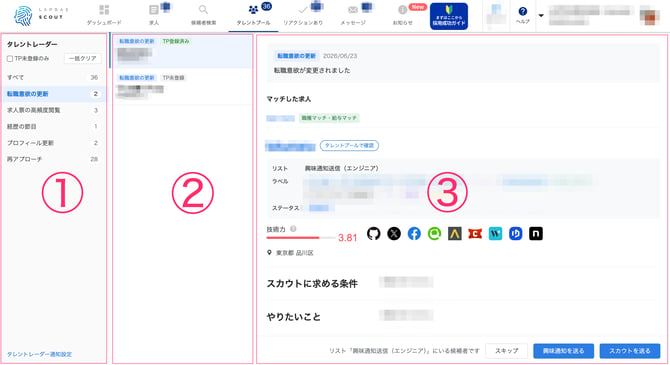Toggle the TP未登録のみ checkbox

pyautogui.click(x=10, y=59)
